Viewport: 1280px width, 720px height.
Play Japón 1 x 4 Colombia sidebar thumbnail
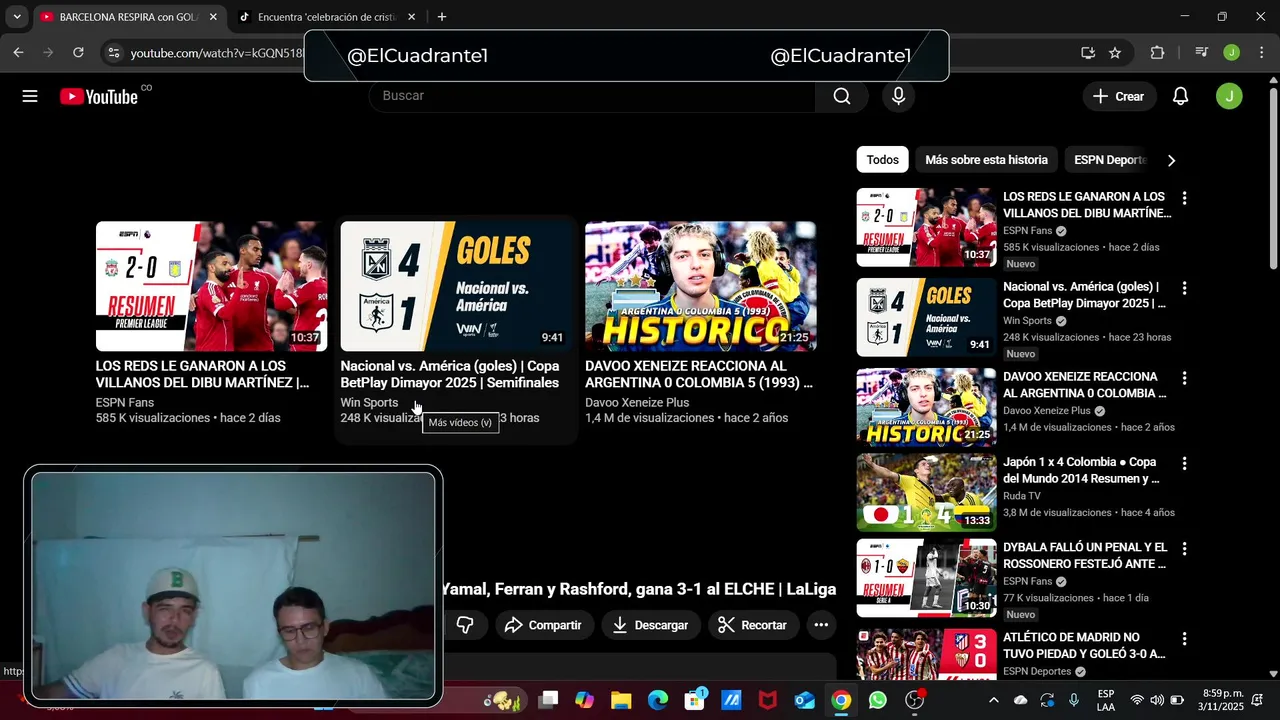(x=926, y=492)
